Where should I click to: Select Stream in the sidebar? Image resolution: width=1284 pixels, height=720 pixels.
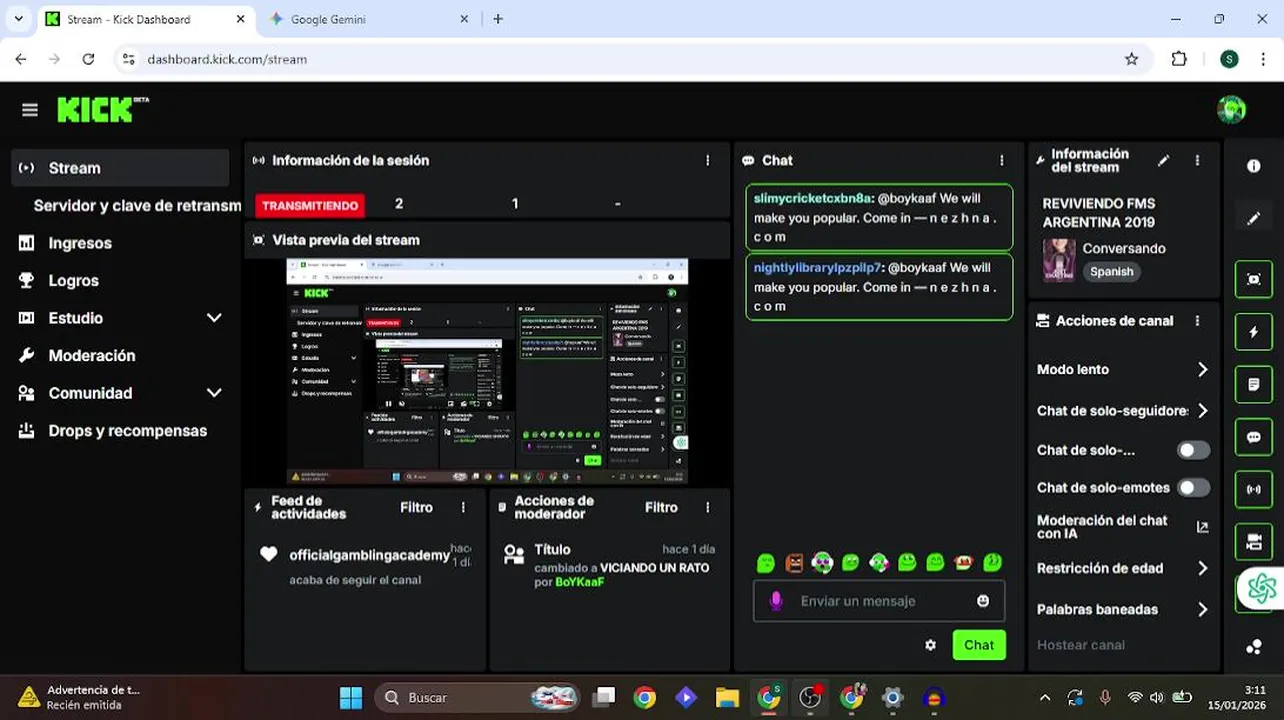tap(121, 168)
